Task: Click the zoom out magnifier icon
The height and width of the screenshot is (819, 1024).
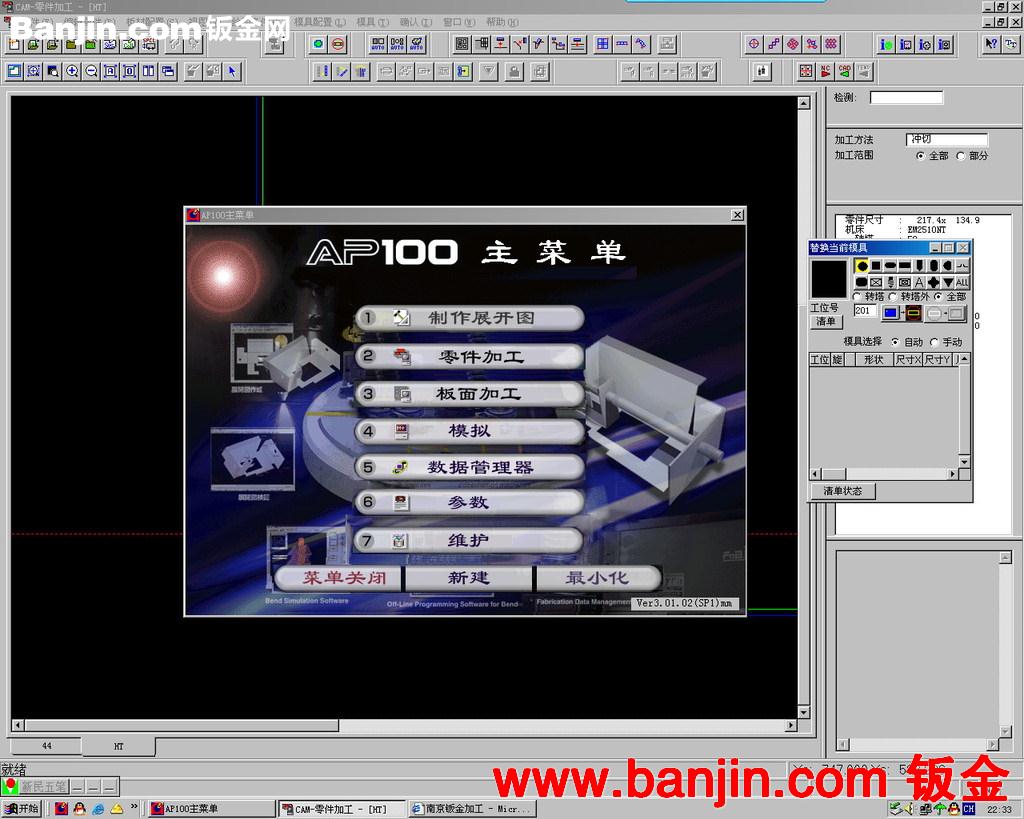Action: 91,71
